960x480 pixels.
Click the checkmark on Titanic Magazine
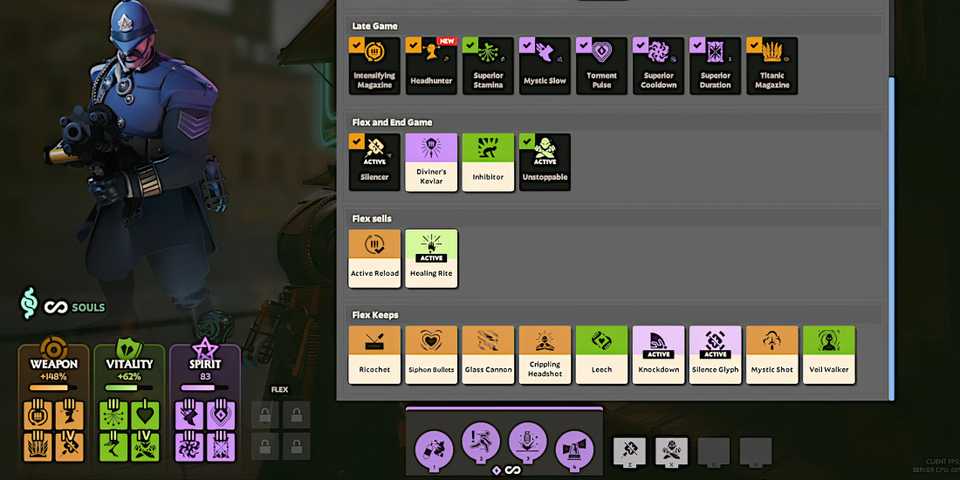click(x=754, y=44)
